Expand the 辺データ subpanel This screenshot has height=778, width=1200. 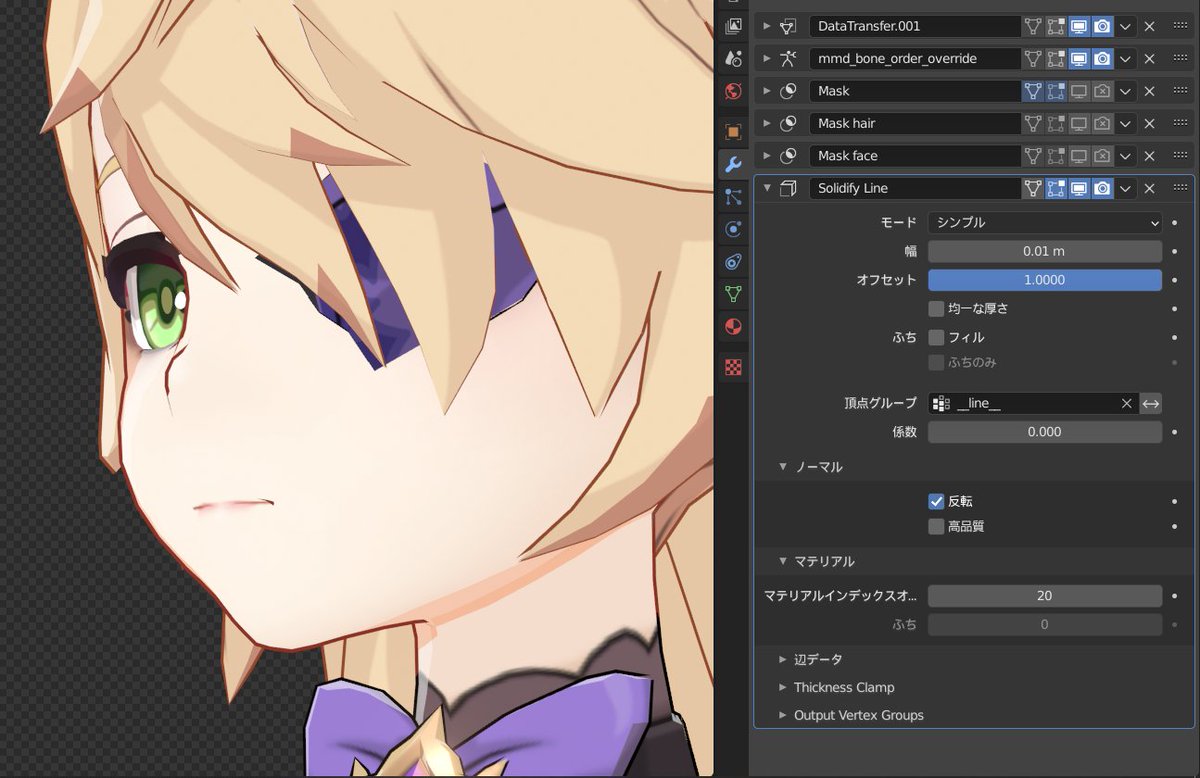click(784, 660)
